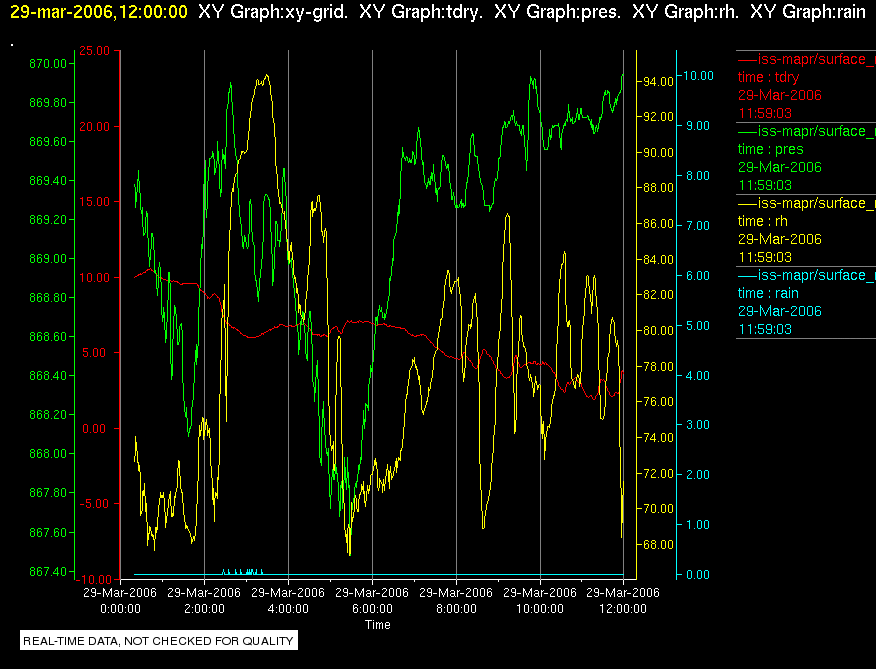Click the red temperature axis label 20.00
This screenshot has width=876, height=669.
[94, 127]
